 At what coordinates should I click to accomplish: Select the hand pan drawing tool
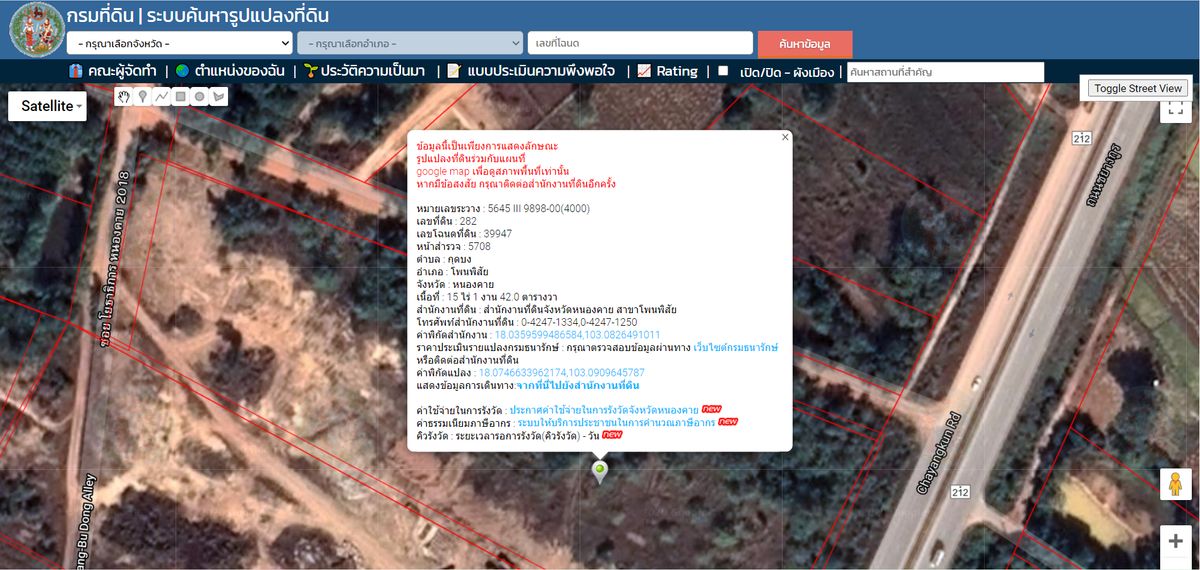click(124, 97)
